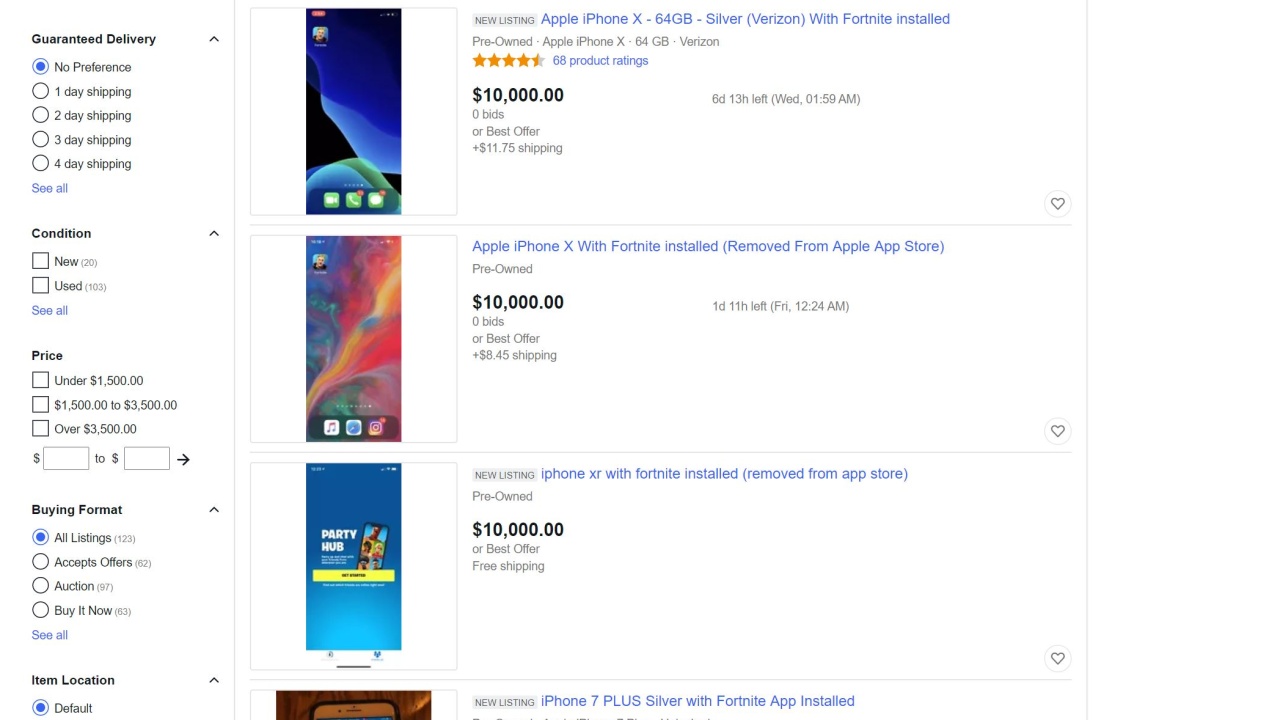Screen dimensions: 1280x720
Task: Collapse the Guaranteed Delivery section
Action: pyautogui.click(x=213, y=39)
